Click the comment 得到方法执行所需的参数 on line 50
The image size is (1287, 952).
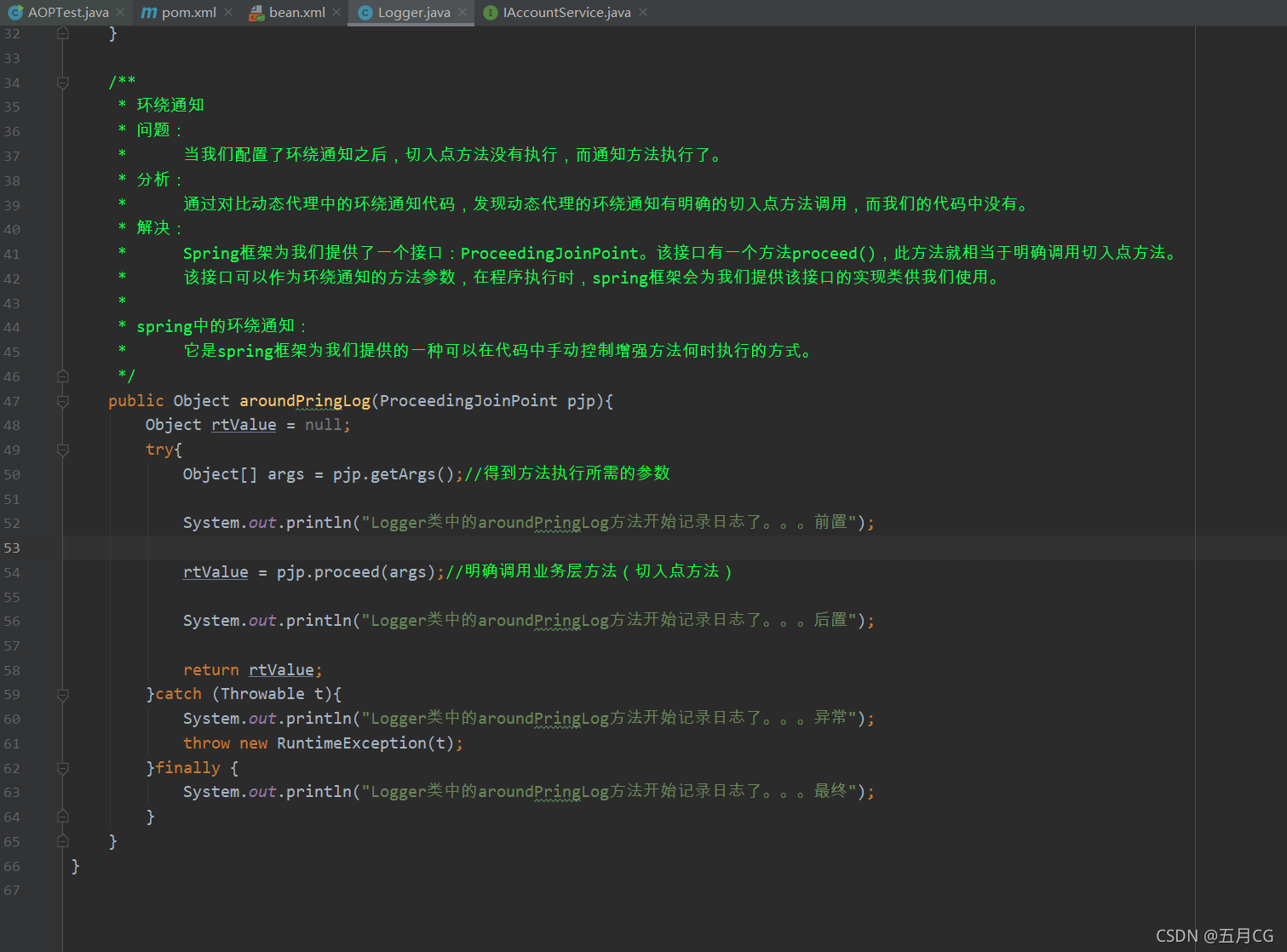(577, 473)
